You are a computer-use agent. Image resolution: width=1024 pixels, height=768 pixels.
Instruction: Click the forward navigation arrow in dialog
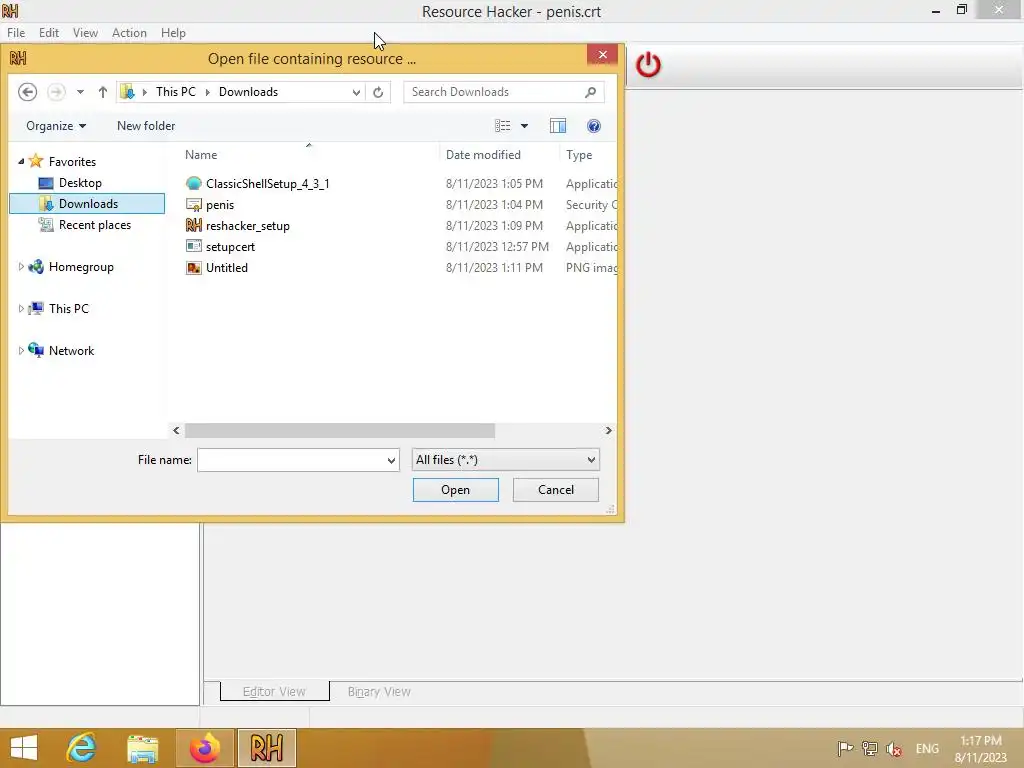(x=56, y=92)
